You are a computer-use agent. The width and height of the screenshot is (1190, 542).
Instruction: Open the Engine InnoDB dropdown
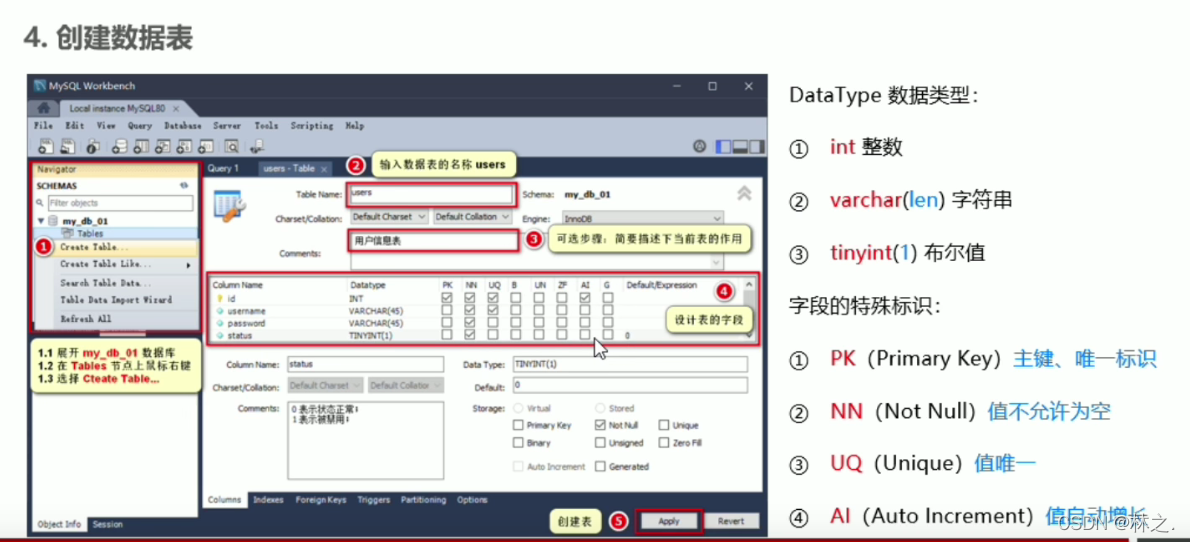click(642, 219)
